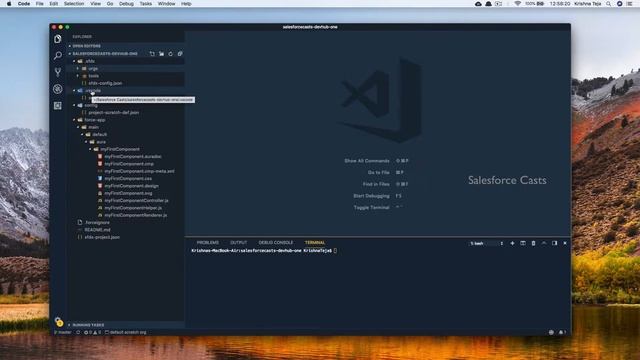This screenshot has height=360, width=640.
Task: Open the Manage gear with update badge
Action: pyautogui.click(x=58, y=322)
